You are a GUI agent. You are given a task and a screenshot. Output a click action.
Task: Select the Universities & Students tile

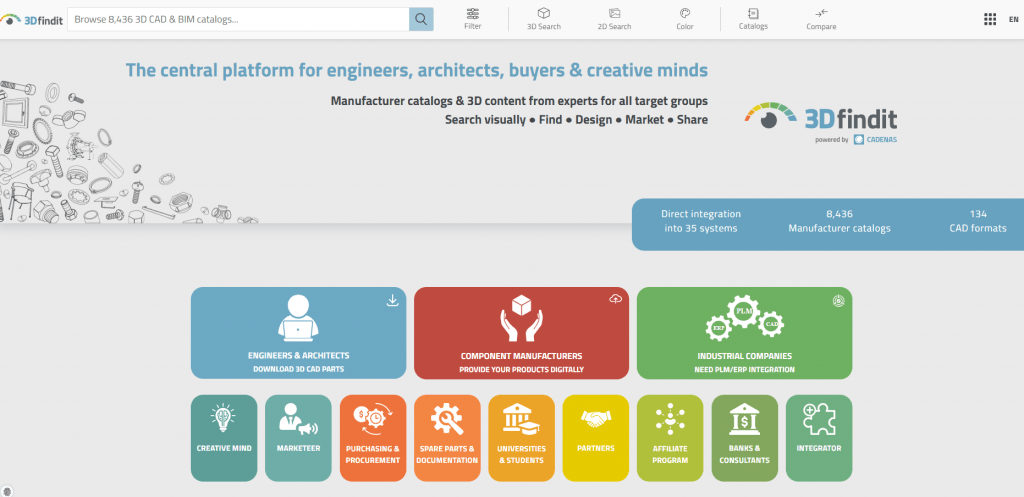pos(521,438)
